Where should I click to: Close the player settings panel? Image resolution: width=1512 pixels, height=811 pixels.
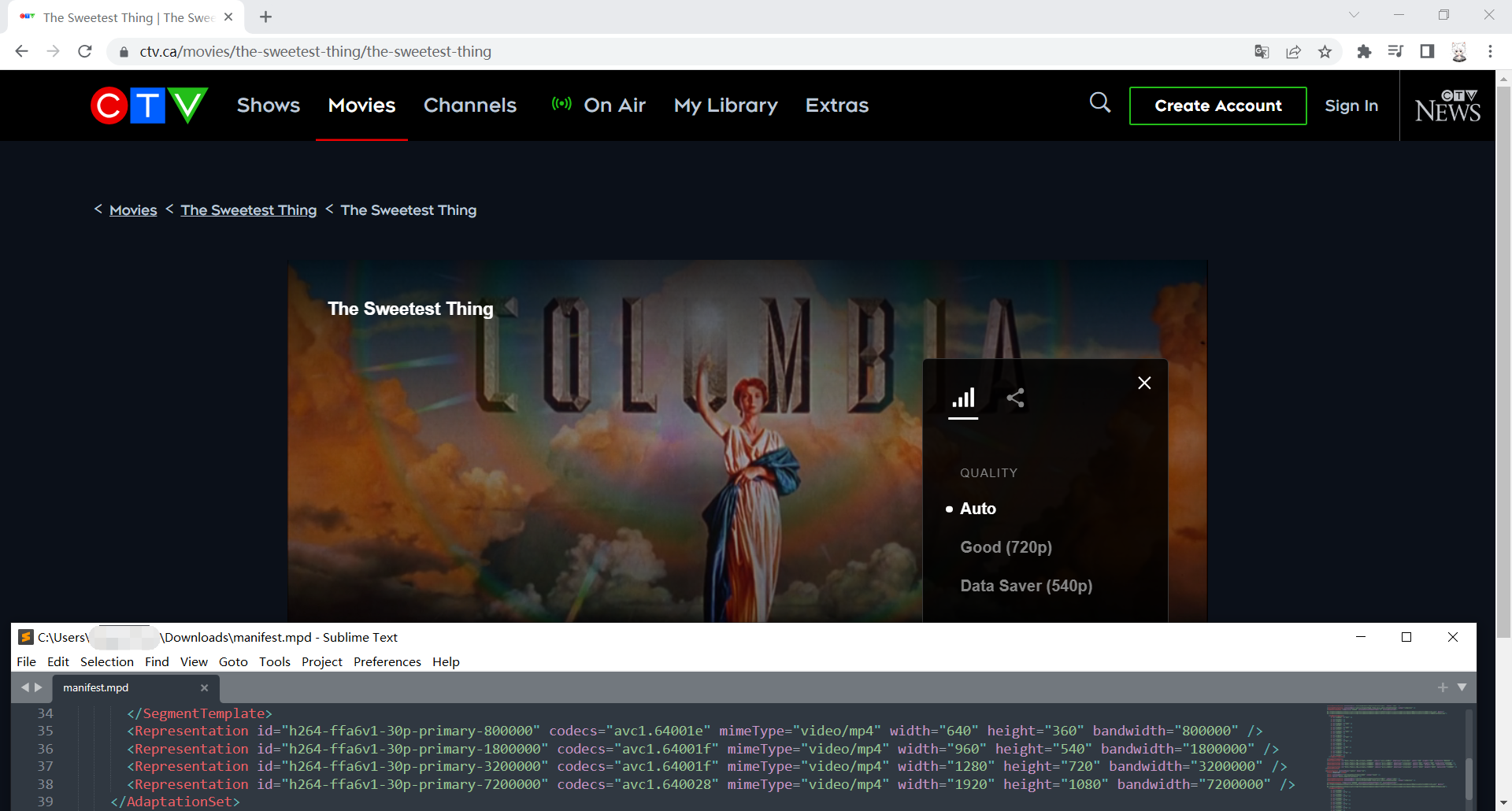[1144, 383]
